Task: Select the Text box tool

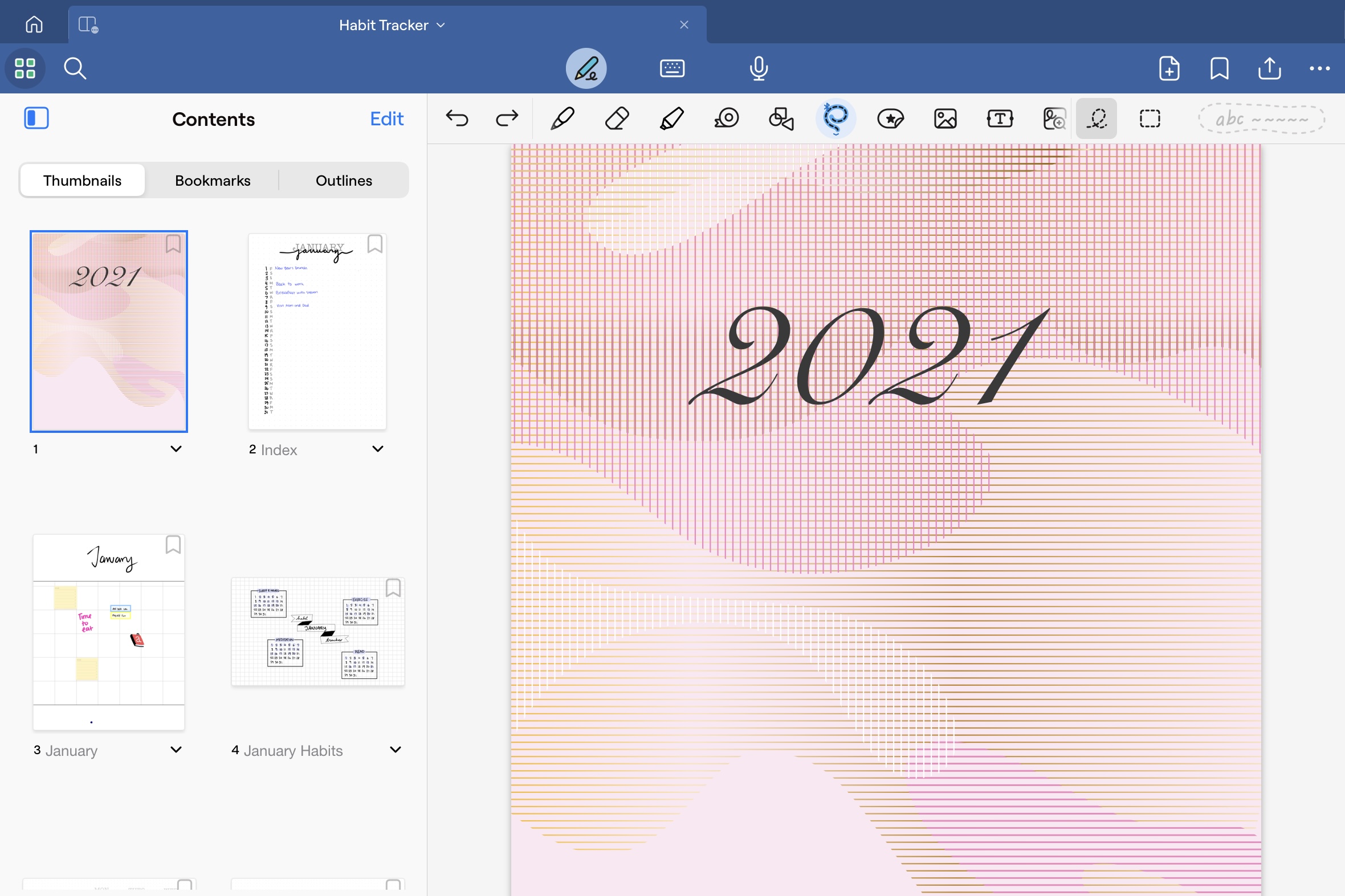Action: tap(1000, 119)
